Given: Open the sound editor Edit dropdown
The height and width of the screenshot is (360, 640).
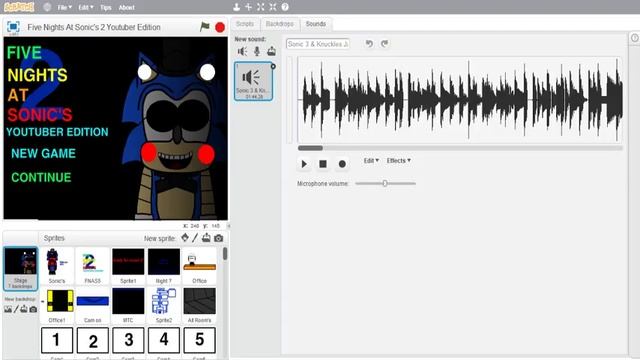Looking at the screenshot, I should (371, 160).
